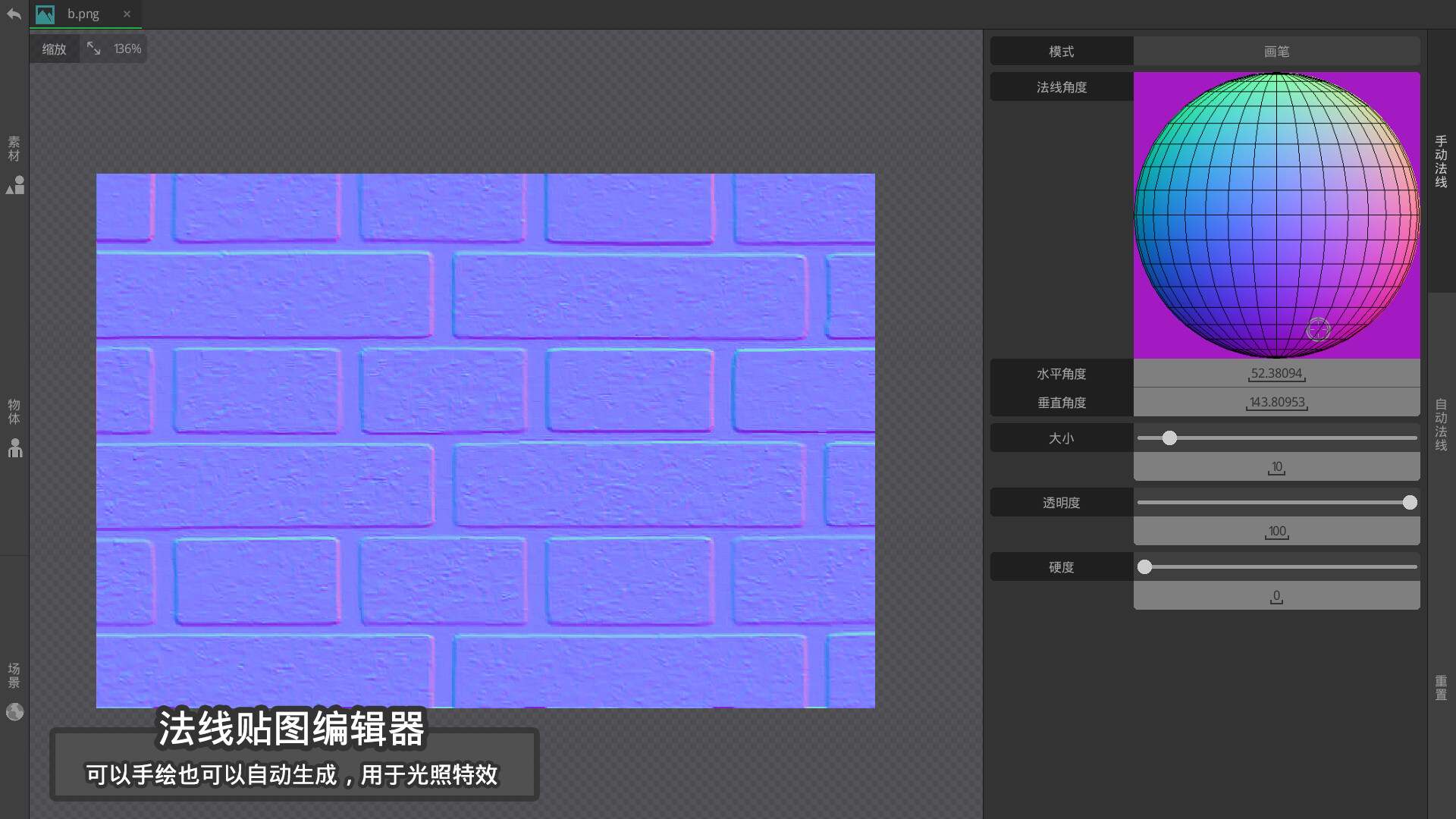Close the b.png tab
The height and width of the screenshot is (819, 1456).
127,14
